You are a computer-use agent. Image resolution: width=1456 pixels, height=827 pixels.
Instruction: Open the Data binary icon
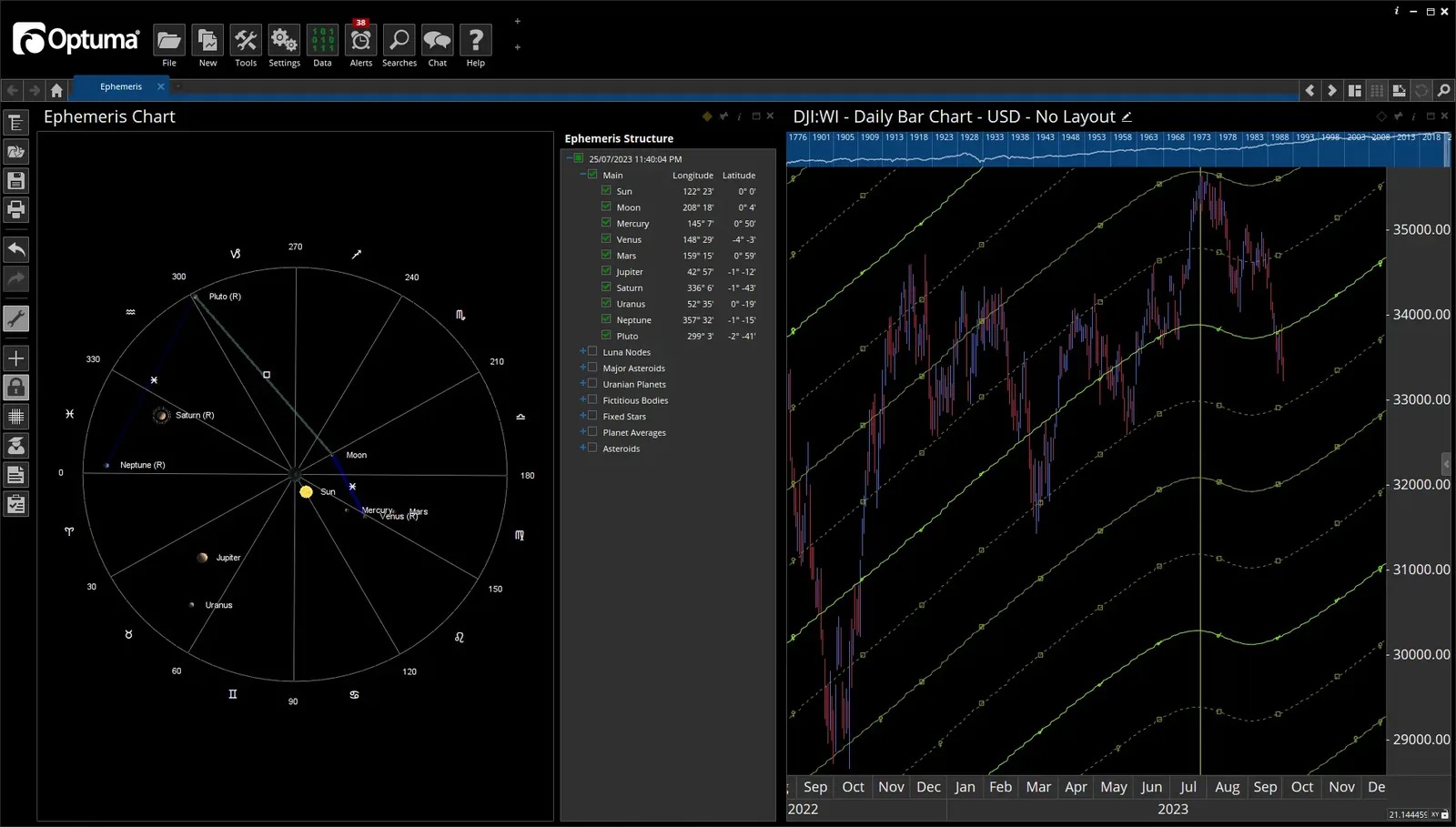click(x=322, y=40)
